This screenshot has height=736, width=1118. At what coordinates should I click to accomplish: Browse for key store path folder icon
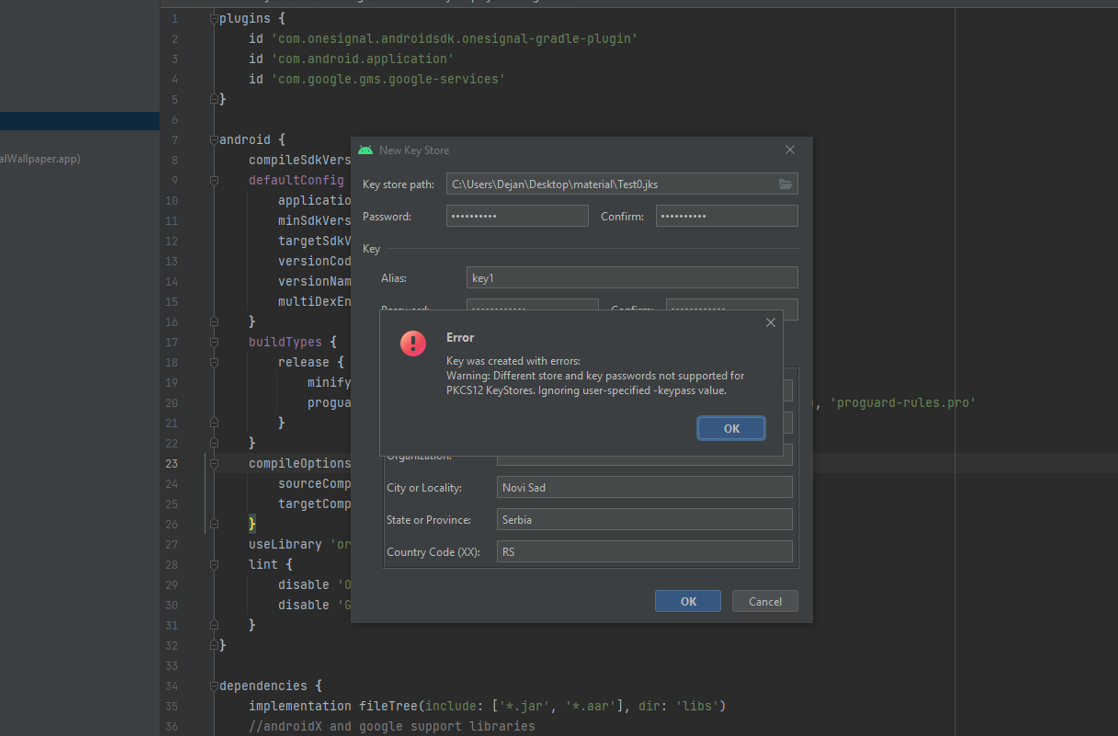tap(785, 184)
